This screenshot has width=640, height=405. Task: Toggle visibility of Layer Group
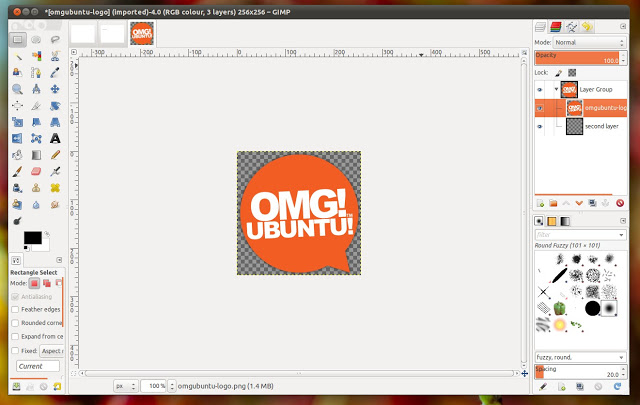coord(540,90)
